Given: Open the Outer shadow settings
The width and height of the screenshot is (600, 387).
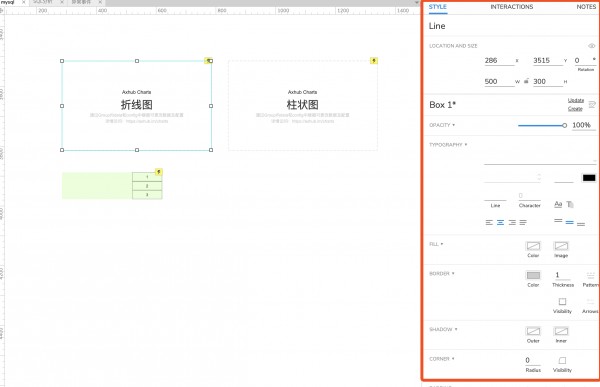Looking at the screenshot, I should (533, 331).
